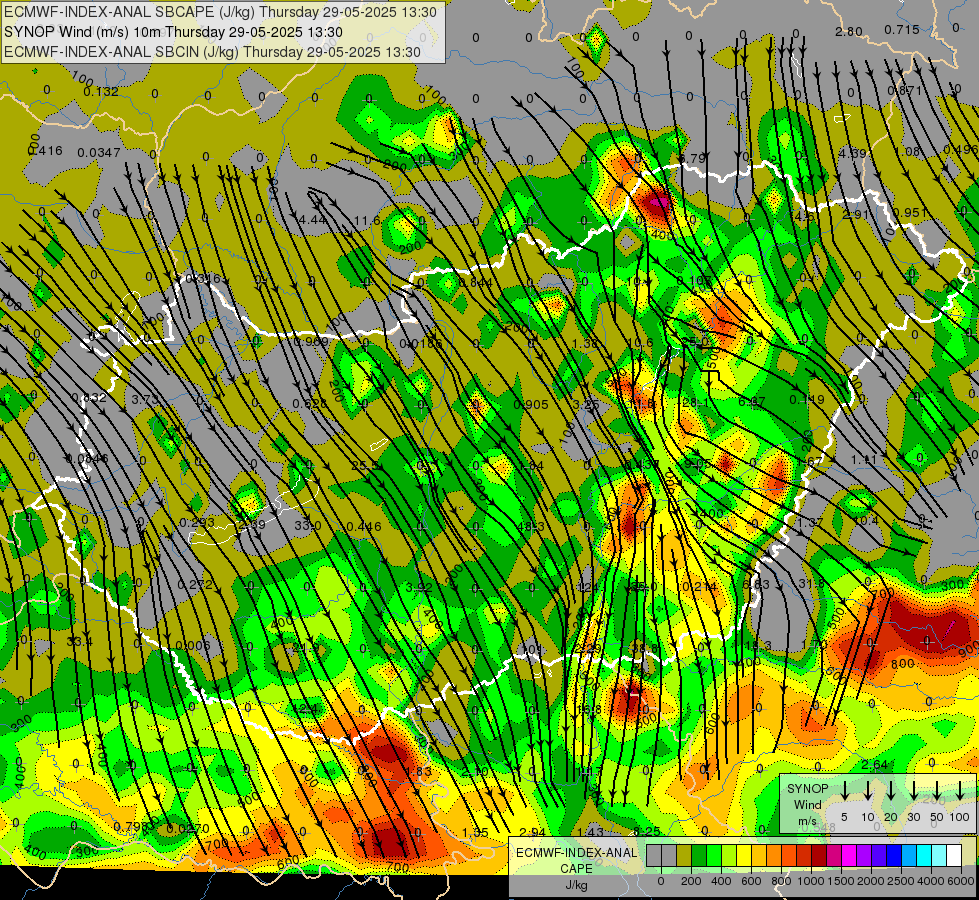This screenshot has width=979, height=900.
Task: Click the 5 m/s wind arrow in the SYNOP legend
Action: (844, 790)
